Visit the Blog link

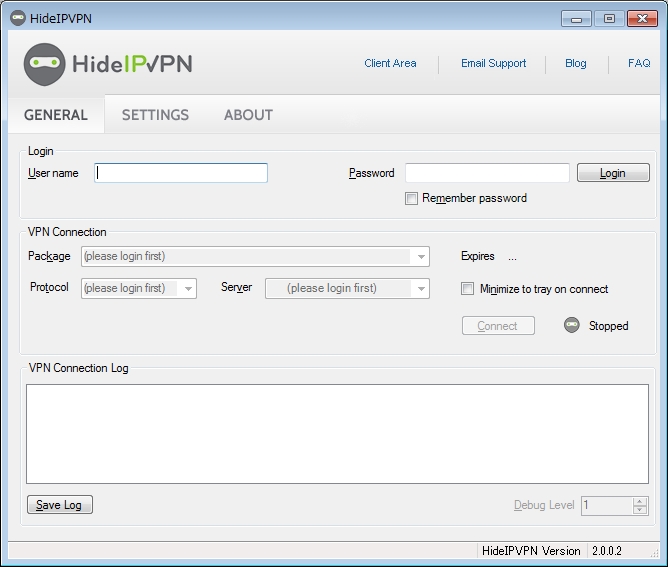click(576, 63)
